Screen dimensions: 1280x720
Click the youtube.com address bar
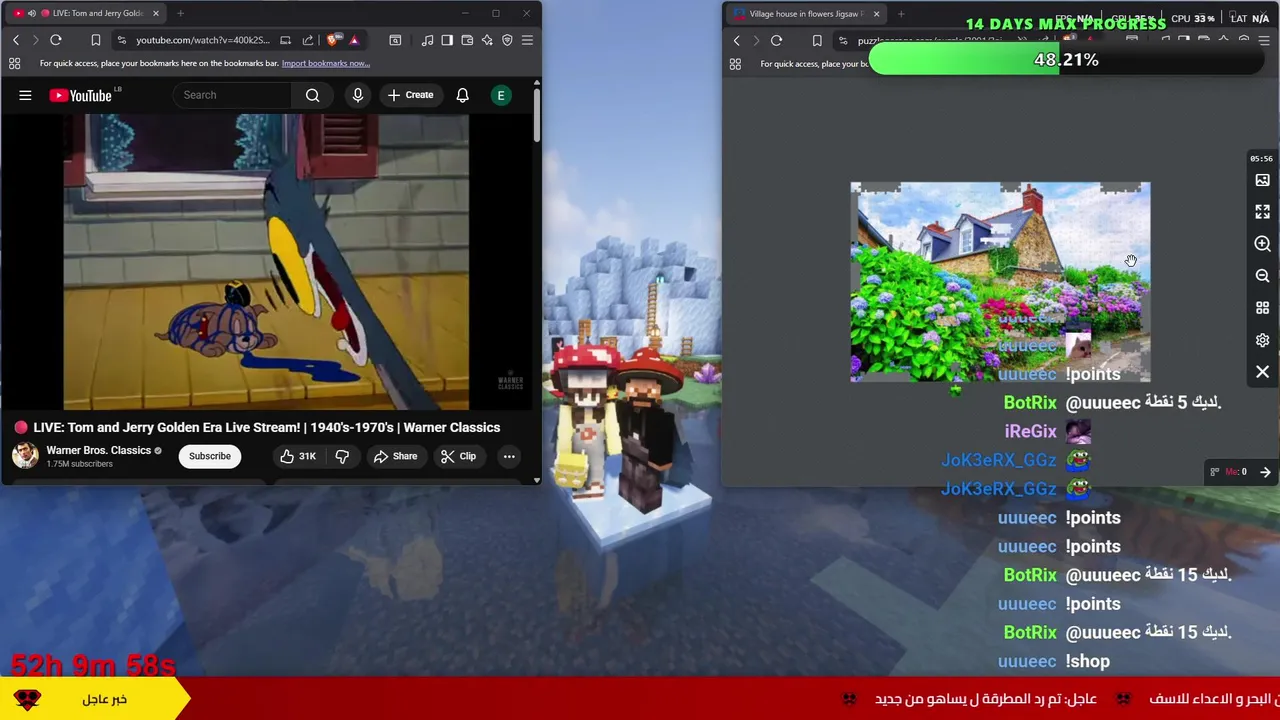[202, 40]
